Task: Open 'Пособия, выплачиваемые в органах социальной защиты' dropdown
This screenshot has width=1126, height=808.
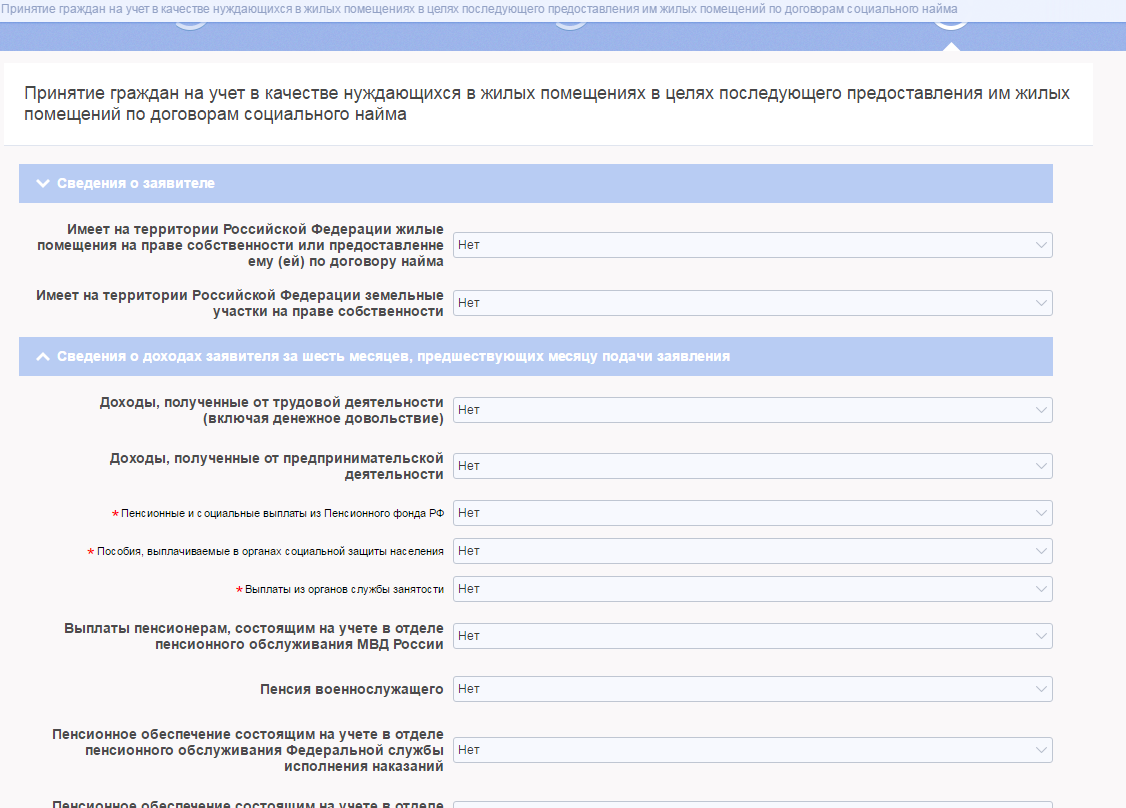Action: pyautogui.click(x=752, y=551)
